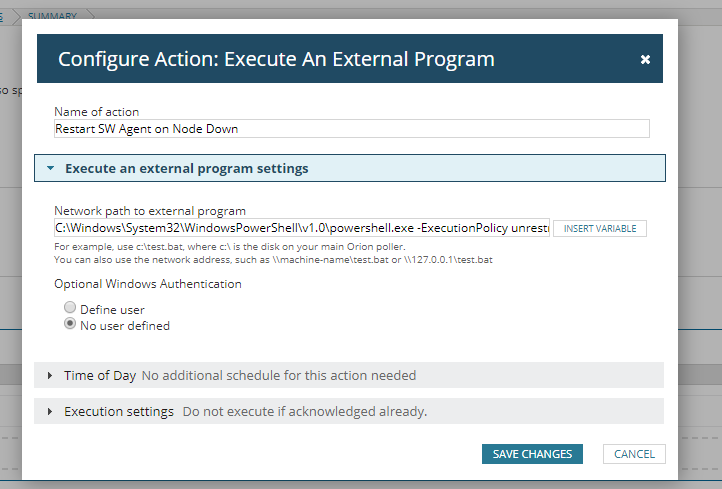The width and height of the screenshot is (722, 489).
Task: Switch to the SUMMARY step tab
Action: coord(53,17)
